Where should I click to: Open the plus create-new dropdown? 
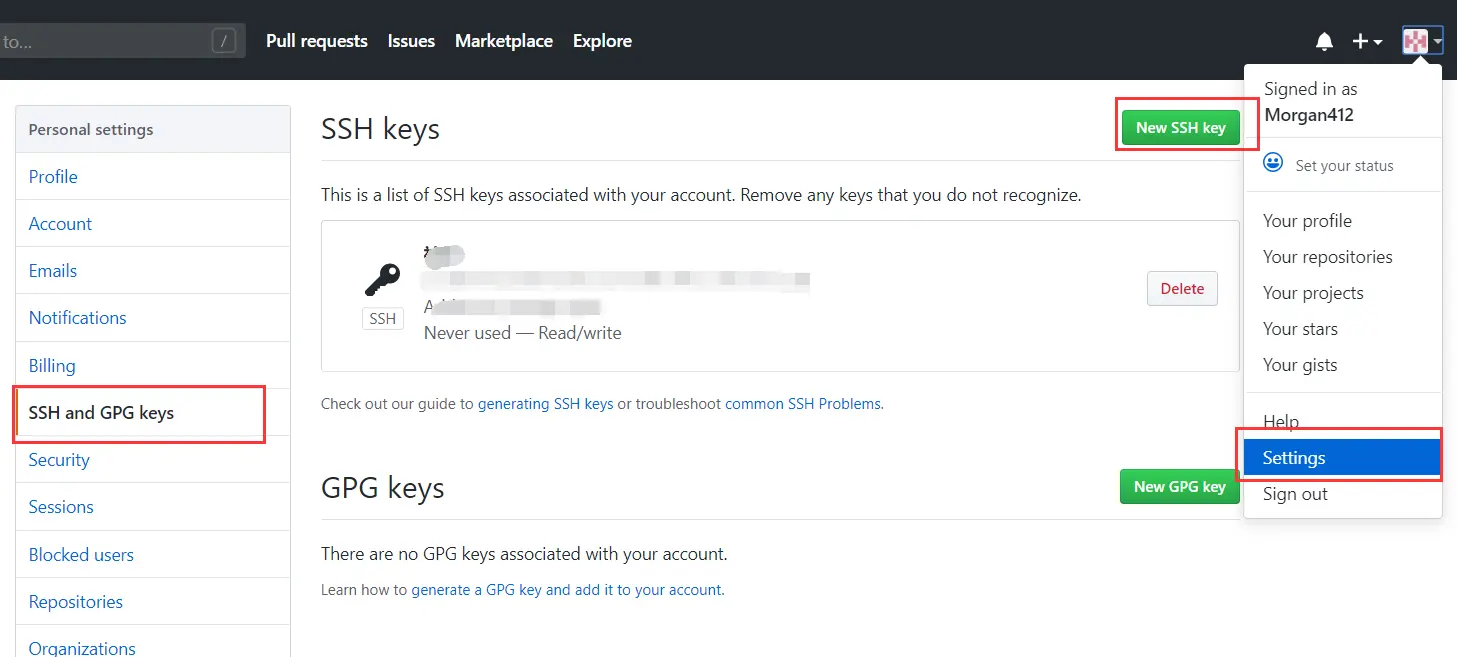point(1366,41)
